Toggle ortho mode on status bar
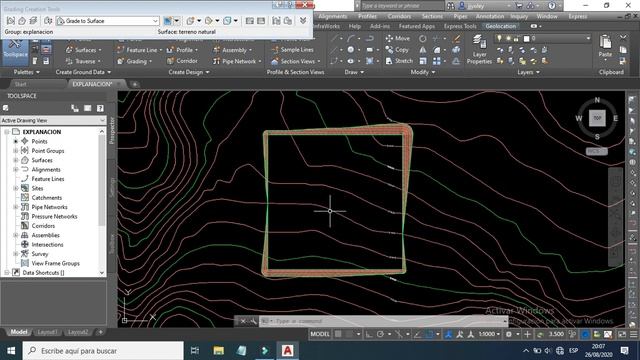 coord(369,334)
